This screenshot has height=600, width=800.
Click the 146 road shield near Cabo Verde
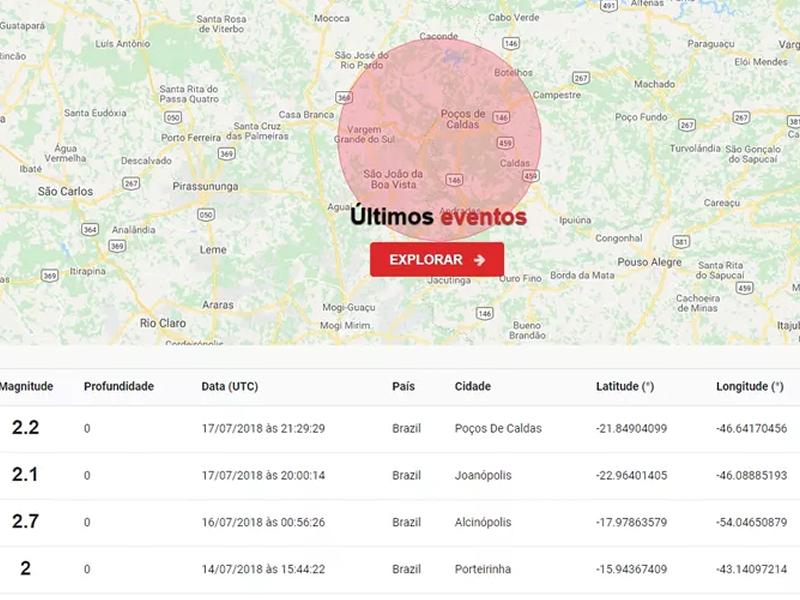(x=509, y=44)
